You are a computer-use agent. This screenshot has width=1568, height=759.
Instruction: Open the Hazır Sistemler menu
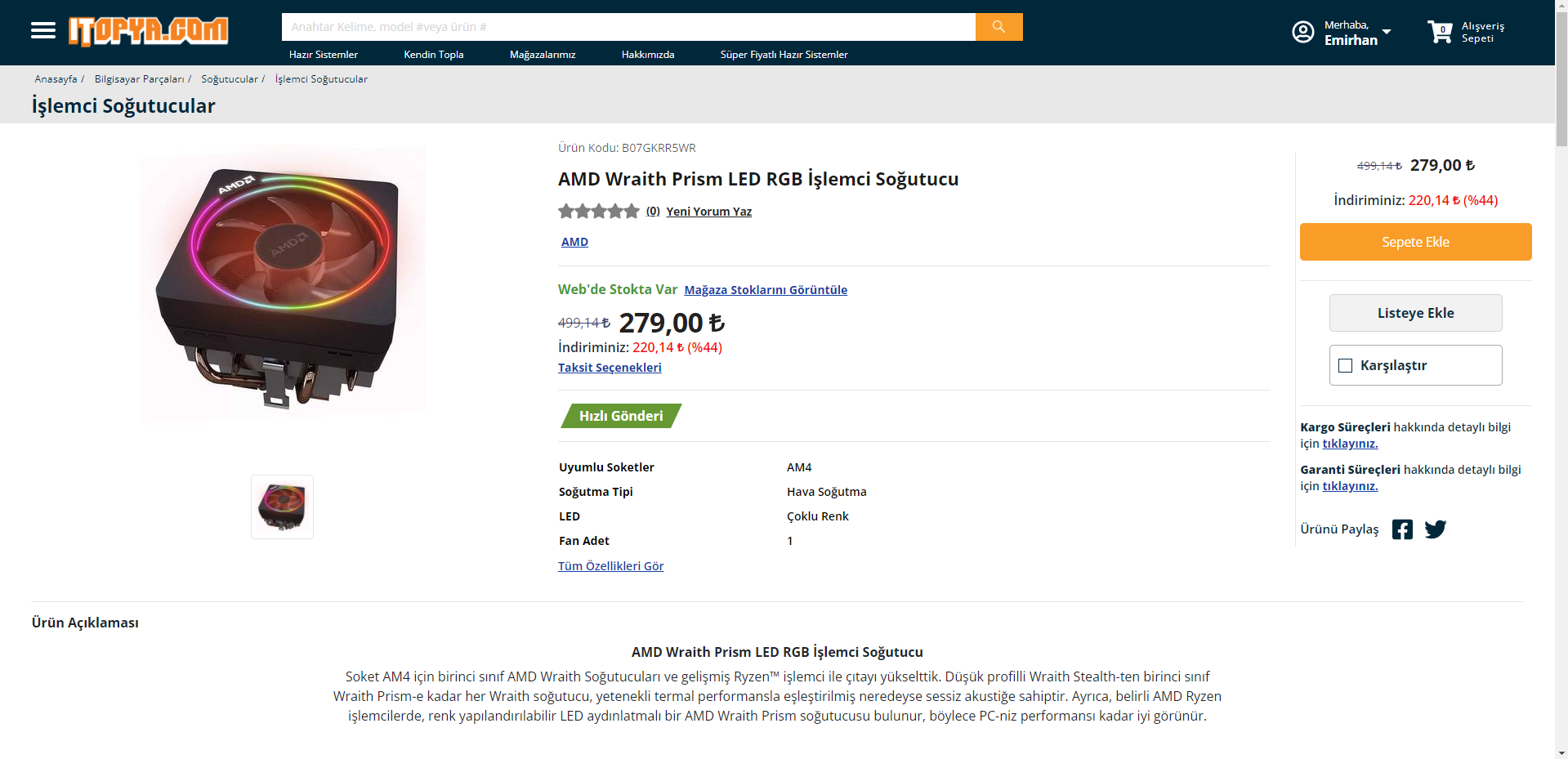(324, 55)
